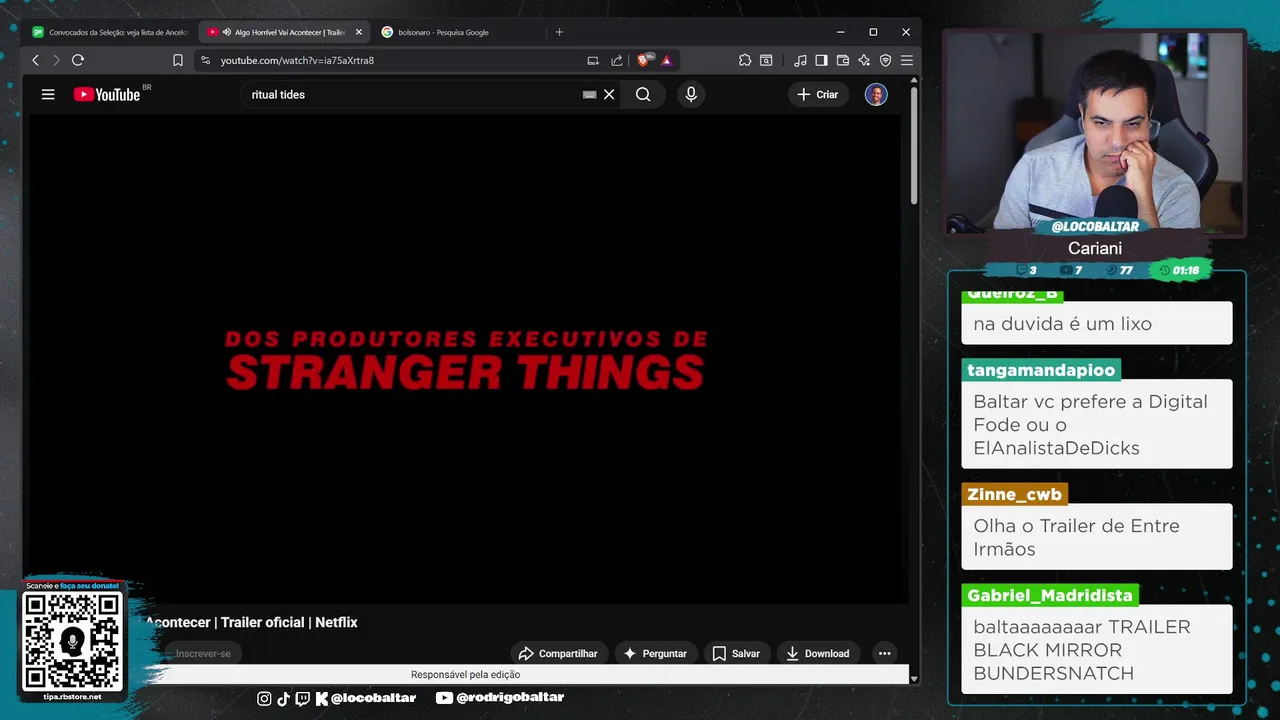Go to YouTube home via logo
This screenshot has height=720, width=1280.
pyautogui.click(x=106, y=94)
